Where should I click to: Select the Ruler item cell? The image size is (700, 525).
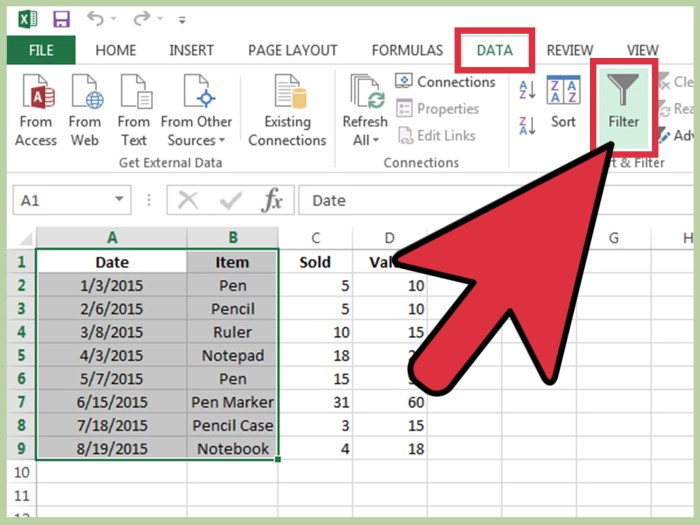[x=233, y=332]
